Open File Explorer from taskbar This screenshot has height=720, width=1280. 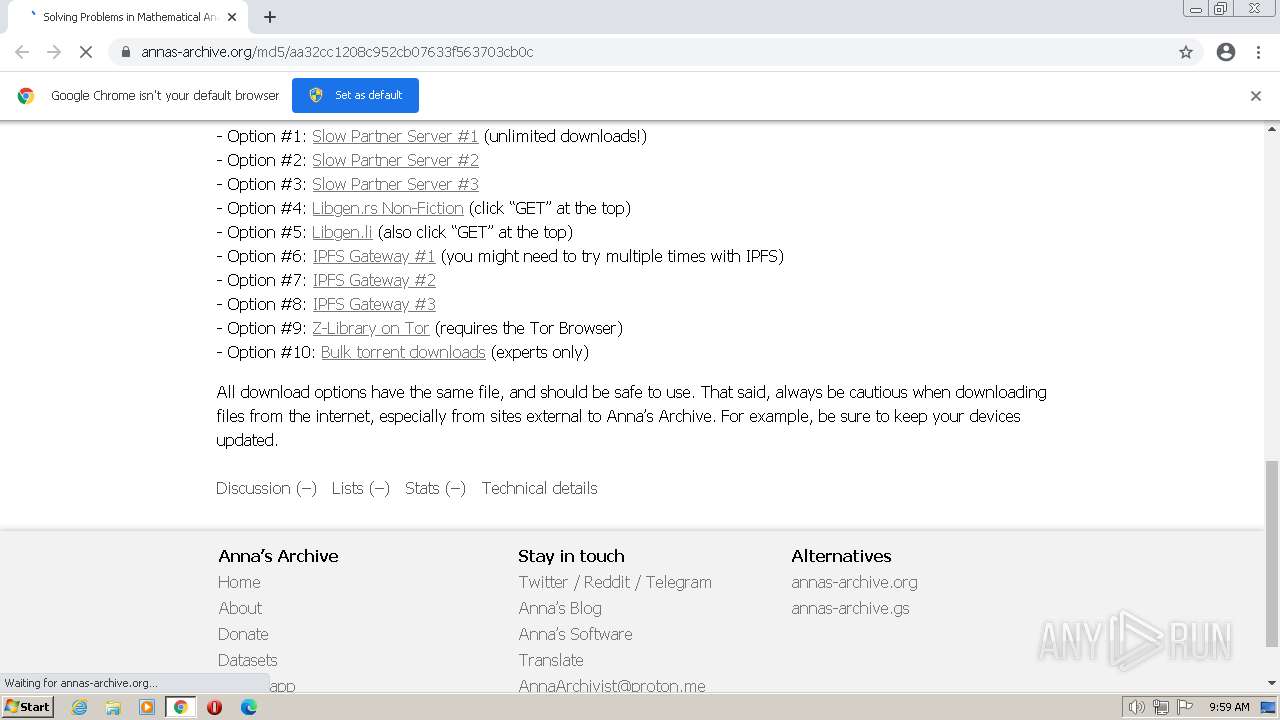point(113,707)
